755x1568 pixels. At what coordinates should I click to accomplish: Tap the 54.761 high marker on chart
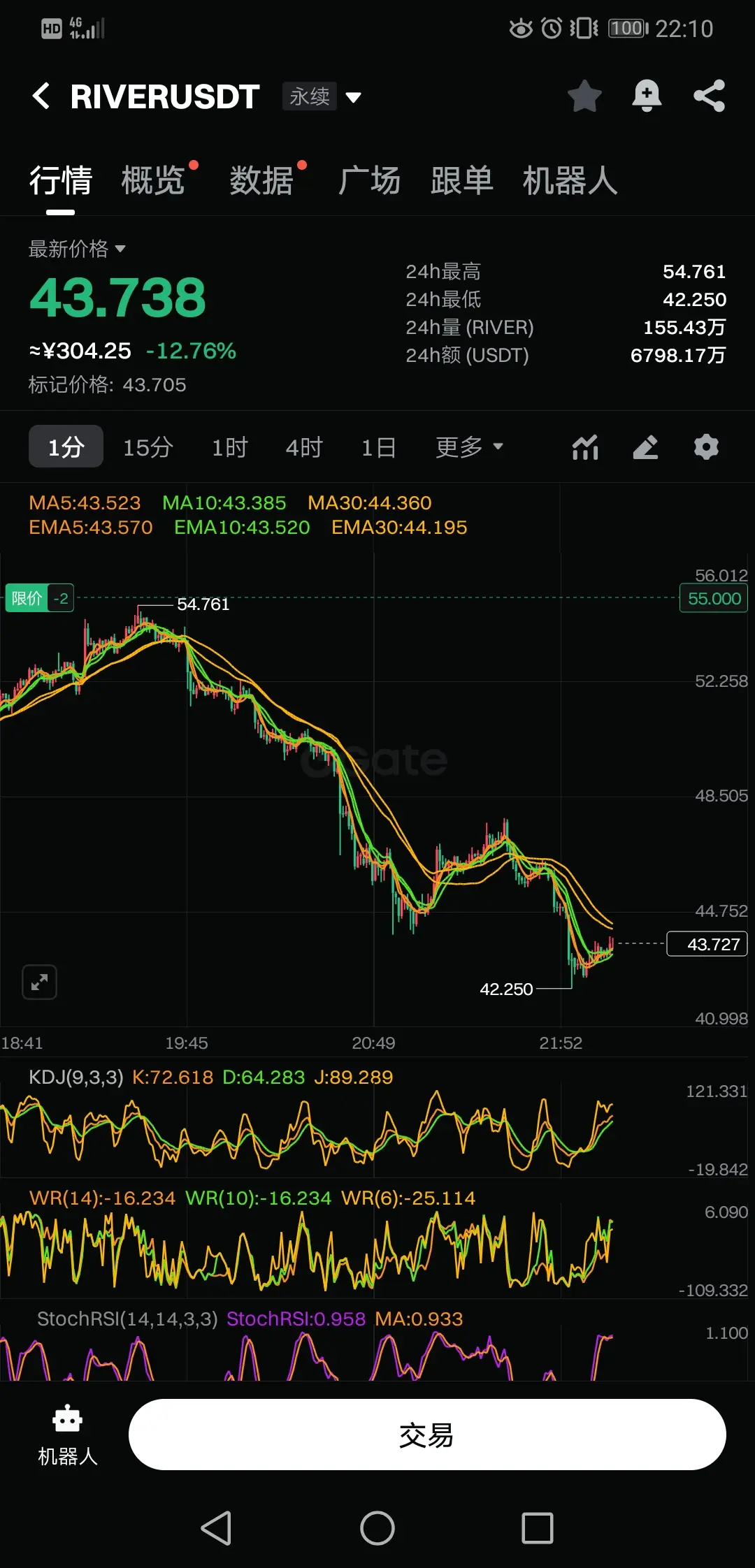(203, 604)
